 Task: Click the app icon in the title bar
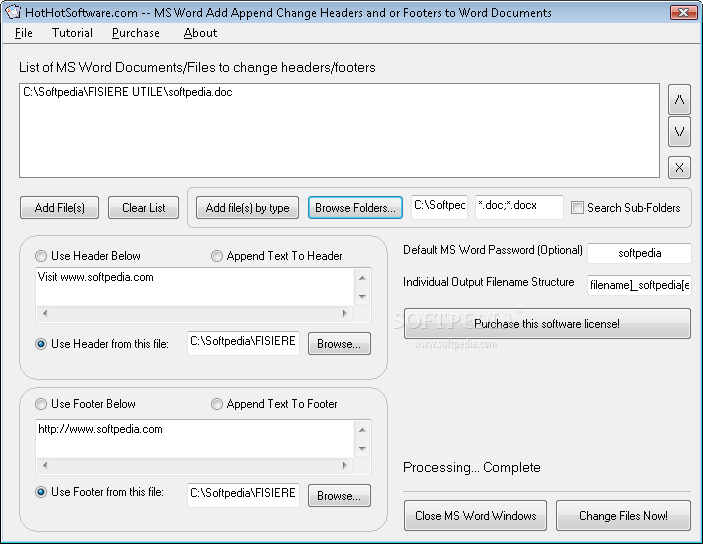pos(13,12)
